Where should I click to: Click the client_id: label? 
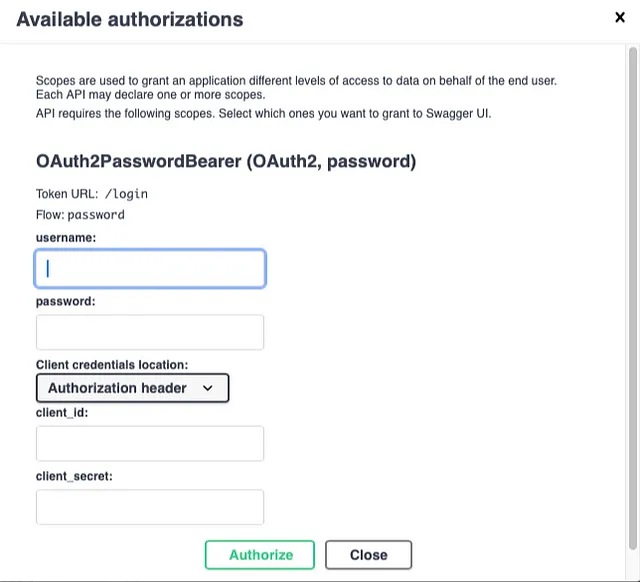tap(62, 413)
